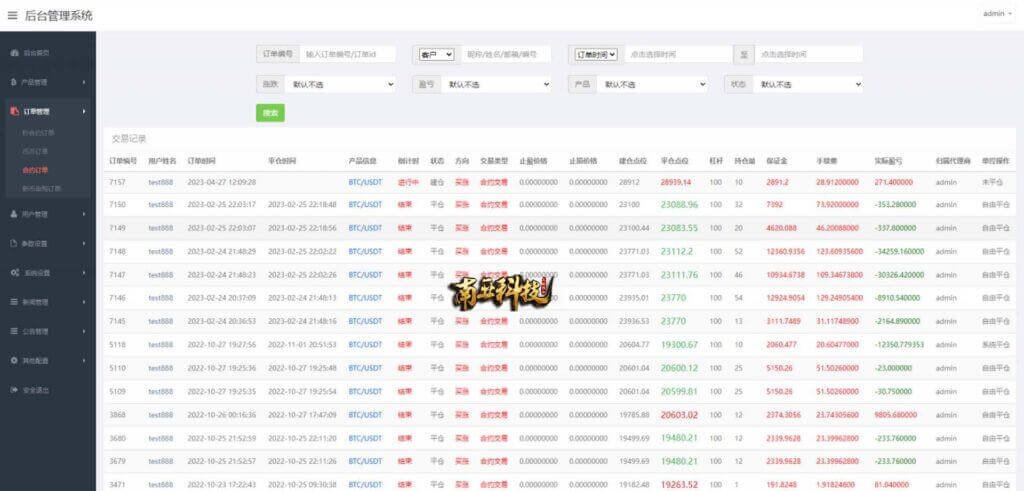
Task: Open the admin user menu at top right
Action: pyautogui.click(x=996, y=14)
